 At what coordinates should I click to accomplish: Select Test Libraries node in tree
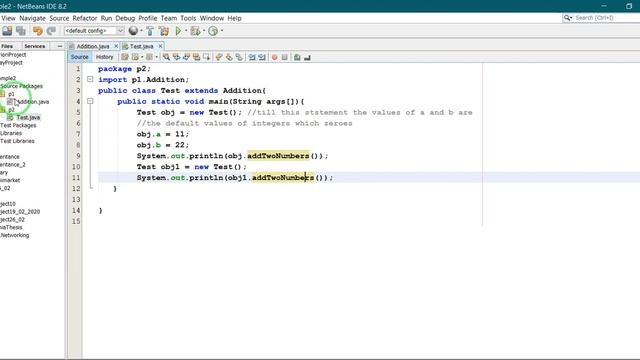point(17,141)
